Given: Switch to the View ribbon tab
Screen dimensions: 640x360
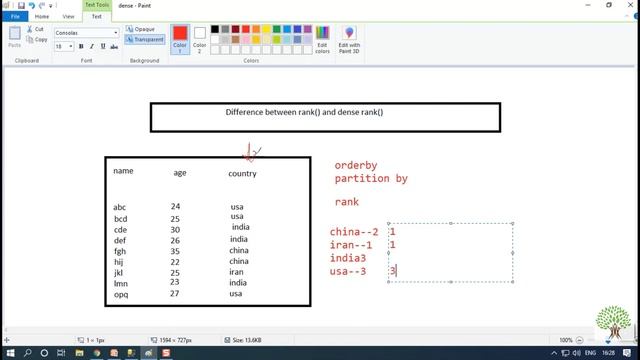Looking at the screenshot, I should [x=68, y=16].
